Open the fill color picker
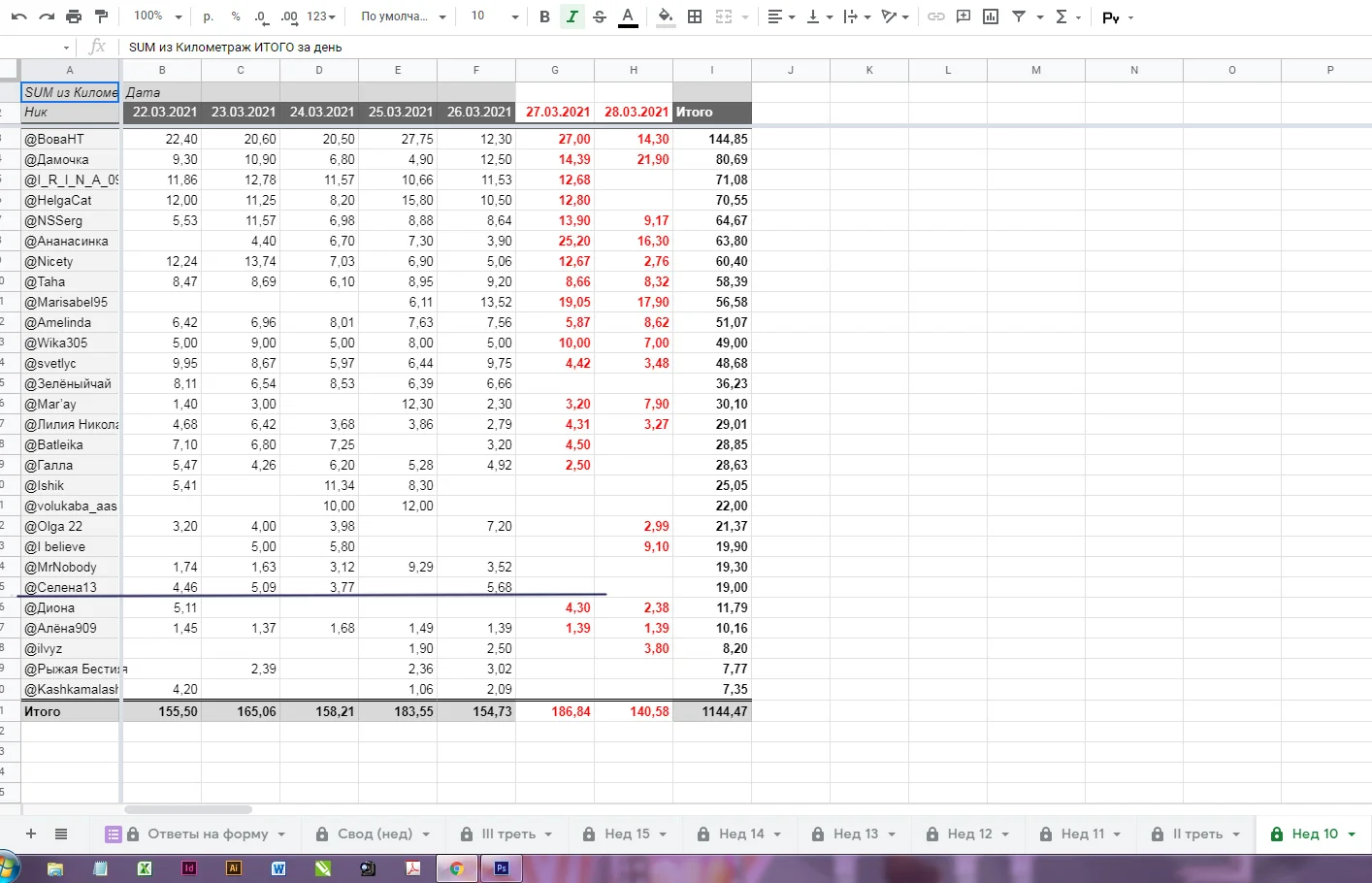The height and width of the screenshot is (883, 1372). [x=665, y=16]
